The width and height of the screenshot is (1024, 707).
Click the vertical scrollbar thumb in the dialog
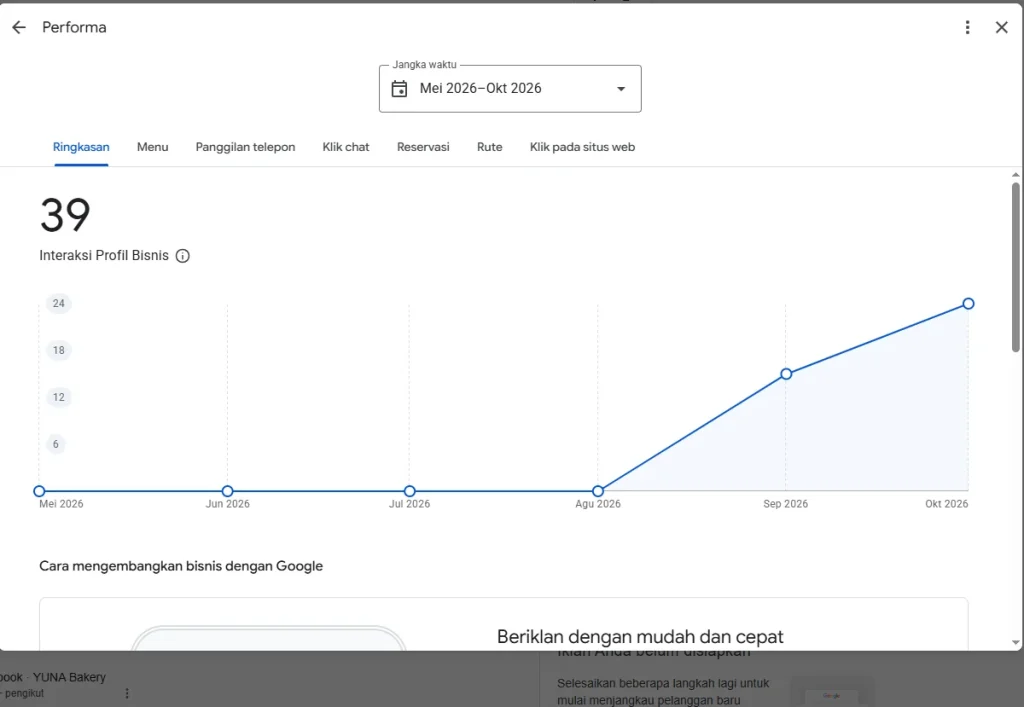(x=1016, y=268)
